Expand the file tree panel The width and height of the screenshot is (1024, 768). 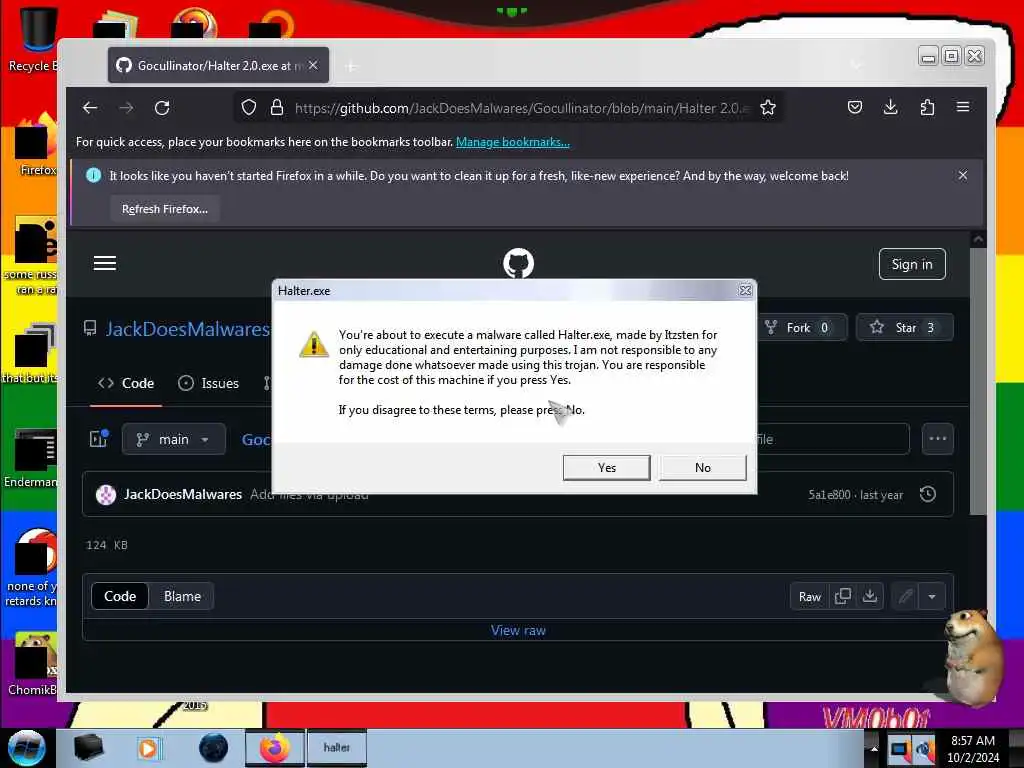(99, 440)
